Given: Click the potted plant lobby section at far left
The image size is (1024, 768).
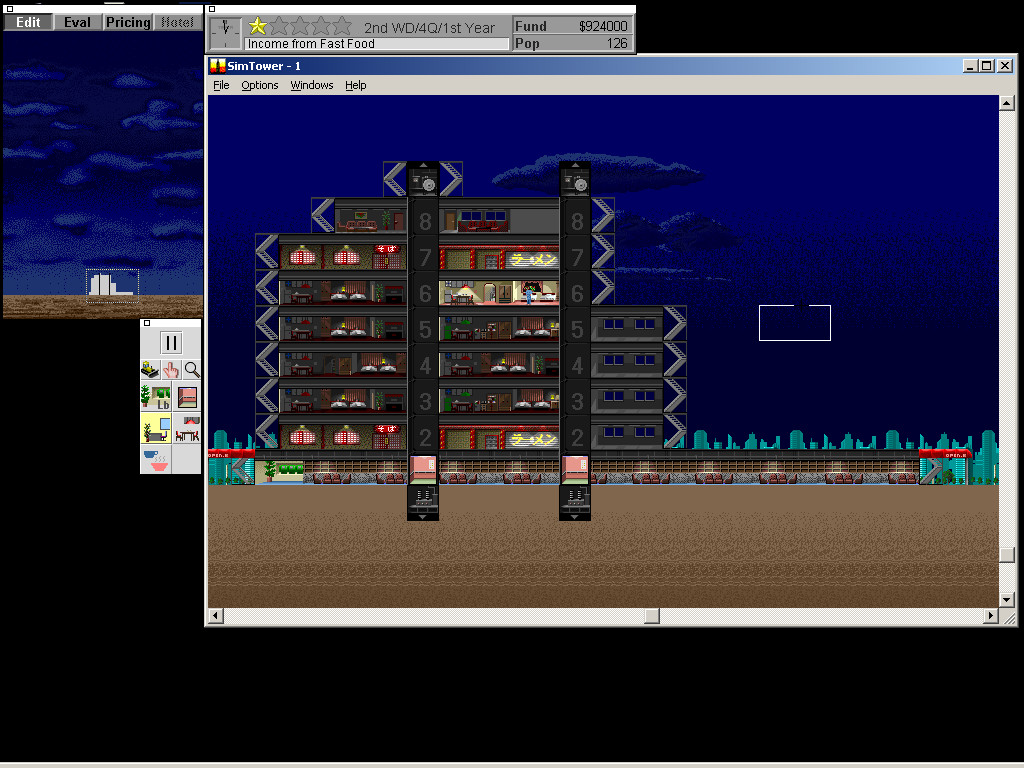Looking at the screenshot, I should click(280, 471).
